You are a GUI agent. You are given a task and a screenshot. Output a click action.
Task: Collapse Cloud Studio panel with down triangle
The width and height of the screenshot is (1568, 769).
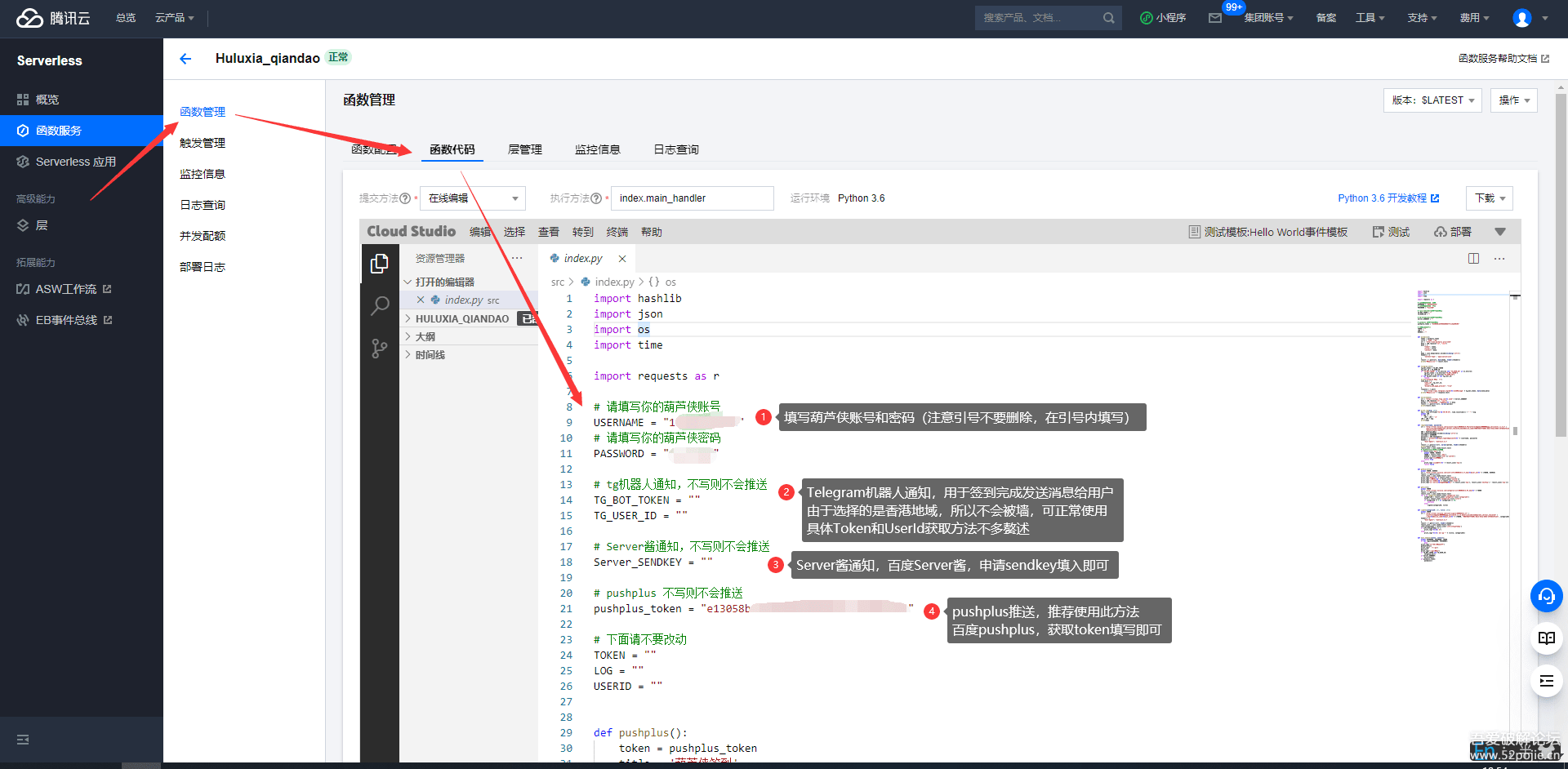[1500, 233]
